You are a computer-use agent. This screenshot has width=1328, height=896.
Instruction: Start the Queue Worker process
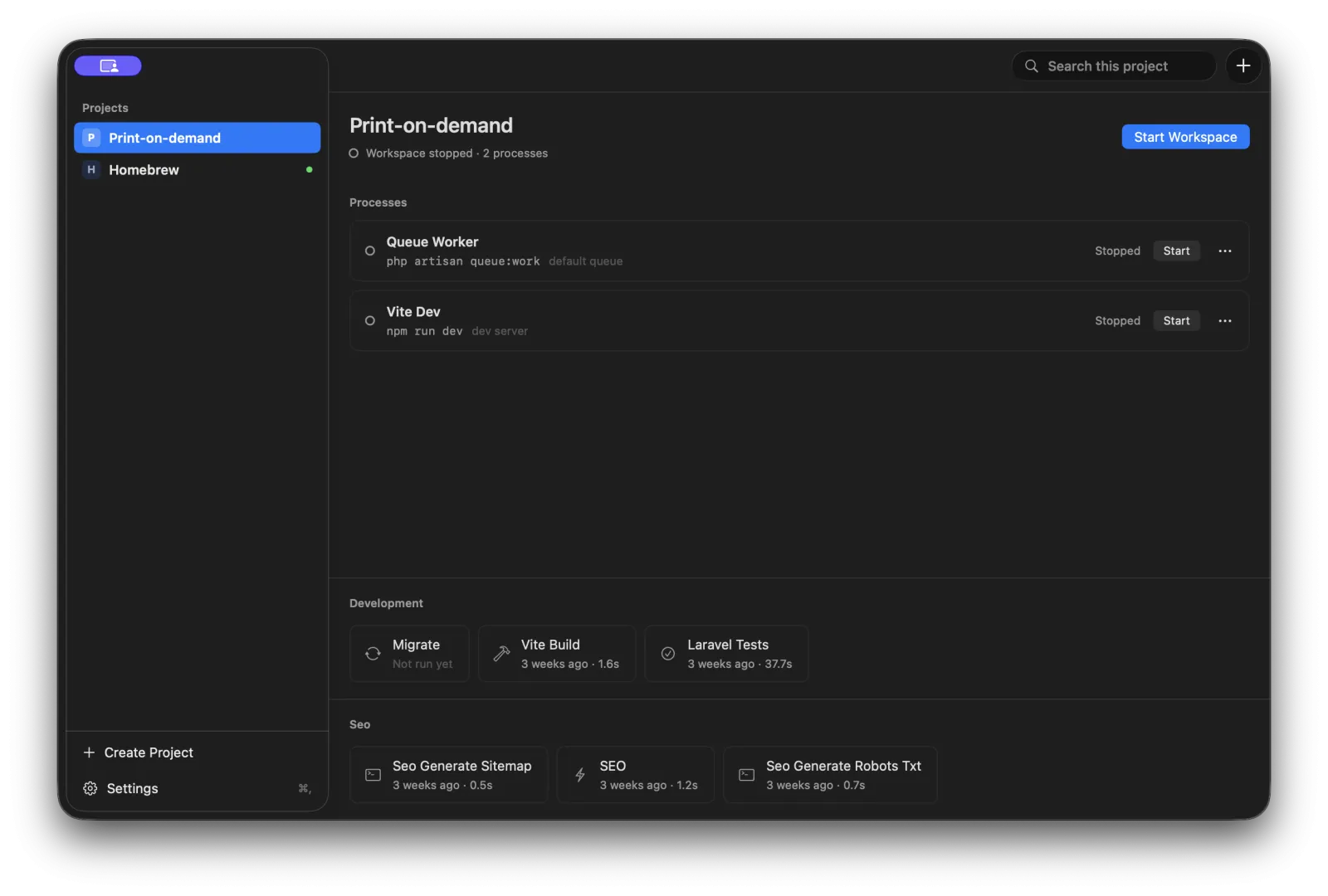click(1176, 251)
